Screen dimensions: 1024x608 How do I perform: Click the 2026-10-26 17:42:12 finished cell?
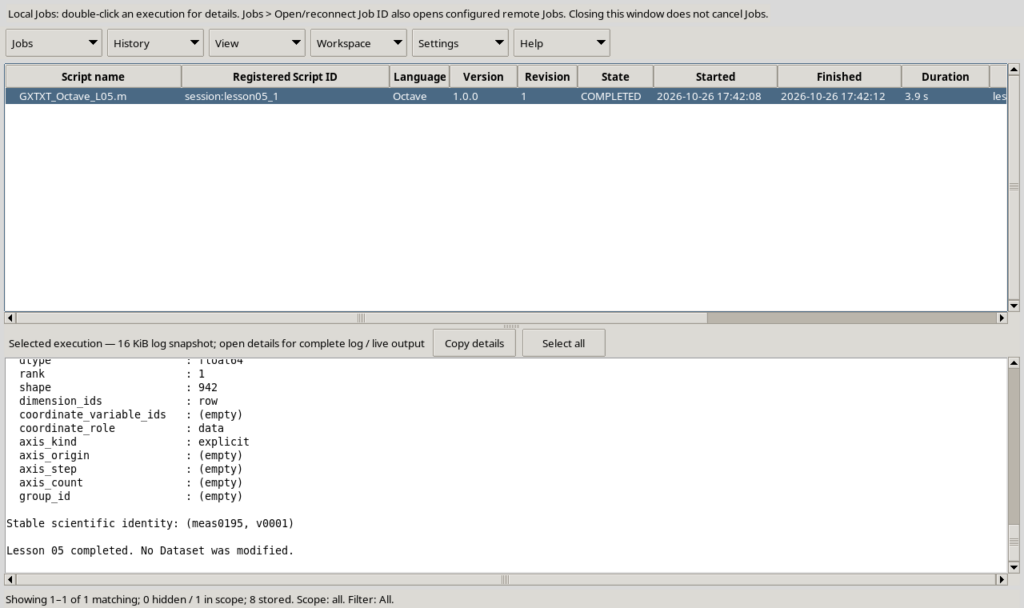(839, 96)
